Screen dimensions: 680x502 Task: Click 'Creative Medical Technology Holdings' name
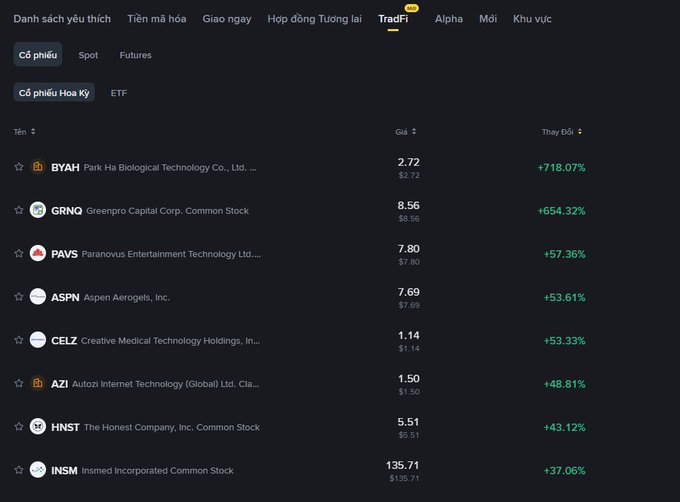(170, 341)
